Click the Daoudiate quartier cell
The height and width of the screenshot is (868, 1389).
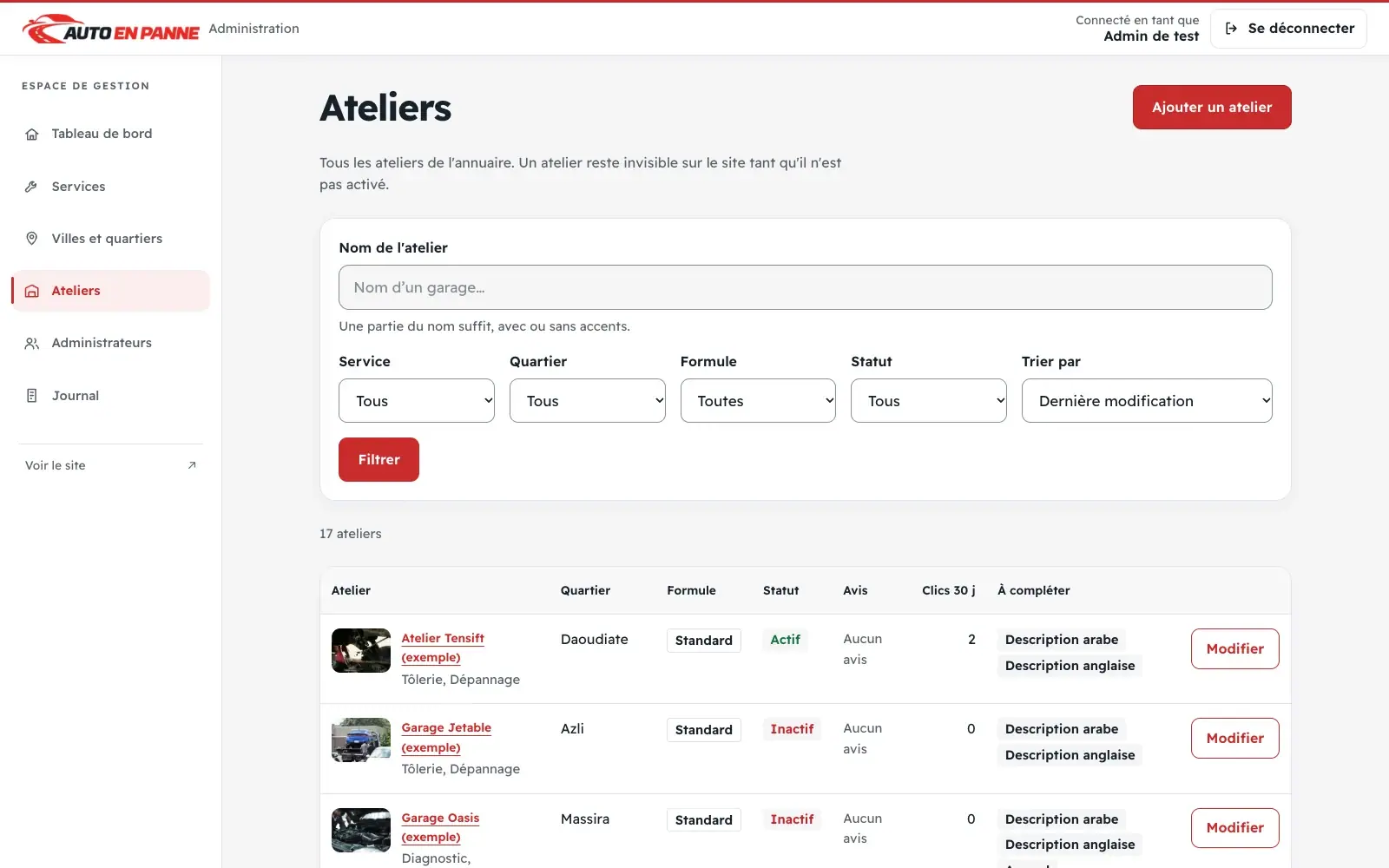click(595, 640)
